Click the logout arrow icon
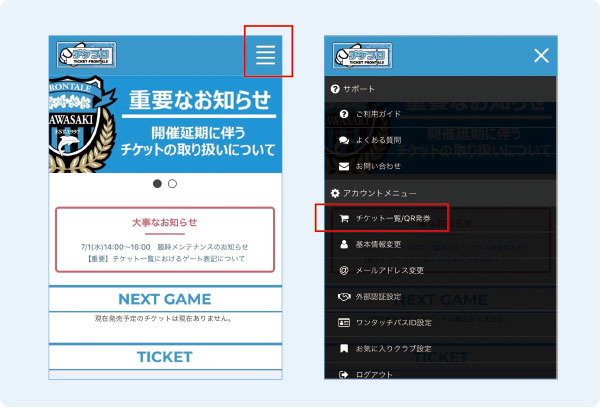The image size is (600, 408). 344,374
